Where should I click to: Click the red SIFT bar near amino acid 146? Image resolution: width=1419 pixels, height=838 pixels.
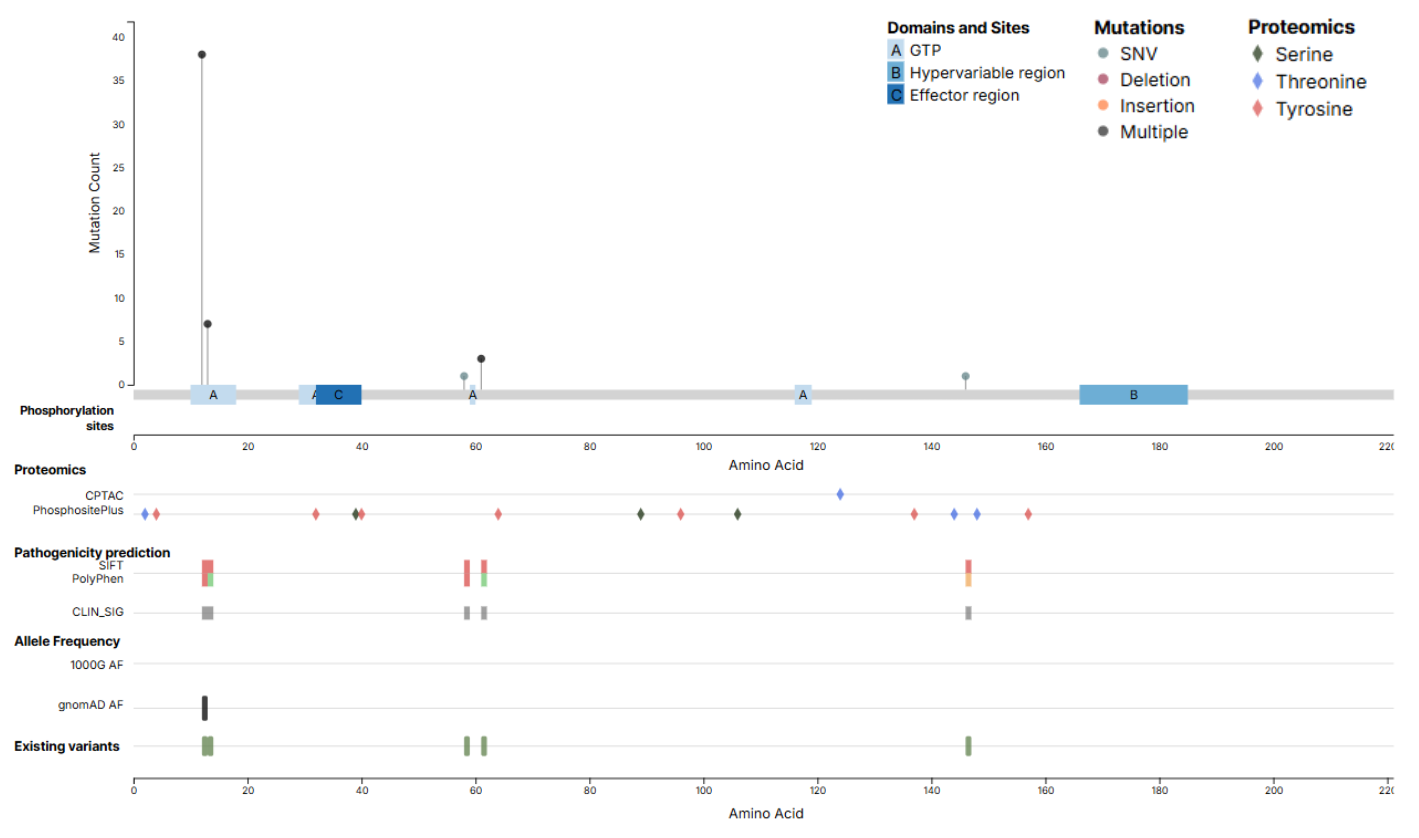point(968,566)
